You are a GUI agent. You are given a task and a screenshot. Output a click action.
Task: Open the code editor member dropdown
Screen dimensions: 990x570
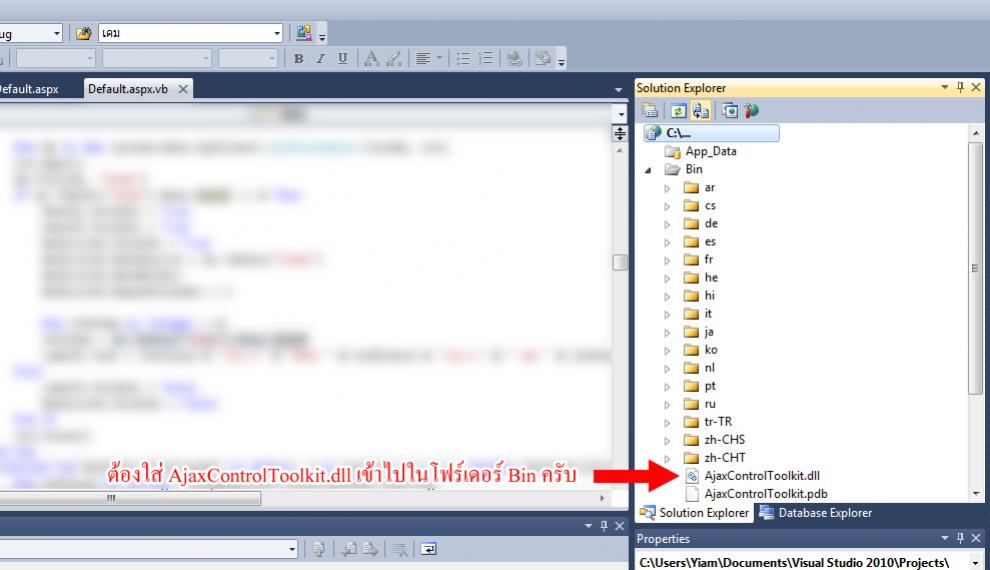[x=621, y=114]
